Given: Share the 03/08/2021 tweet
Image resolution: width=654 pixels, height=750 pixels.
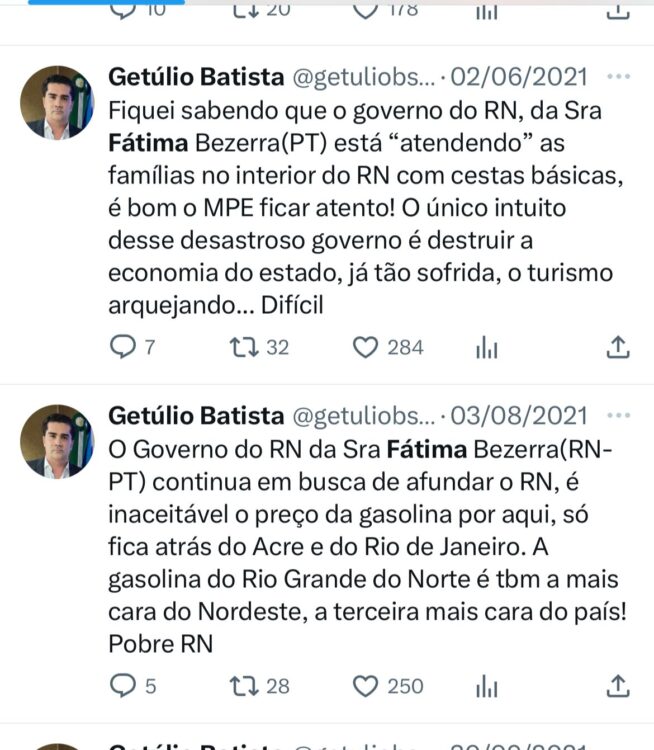Looking at the screenshot, I should (x=618, y=686).
